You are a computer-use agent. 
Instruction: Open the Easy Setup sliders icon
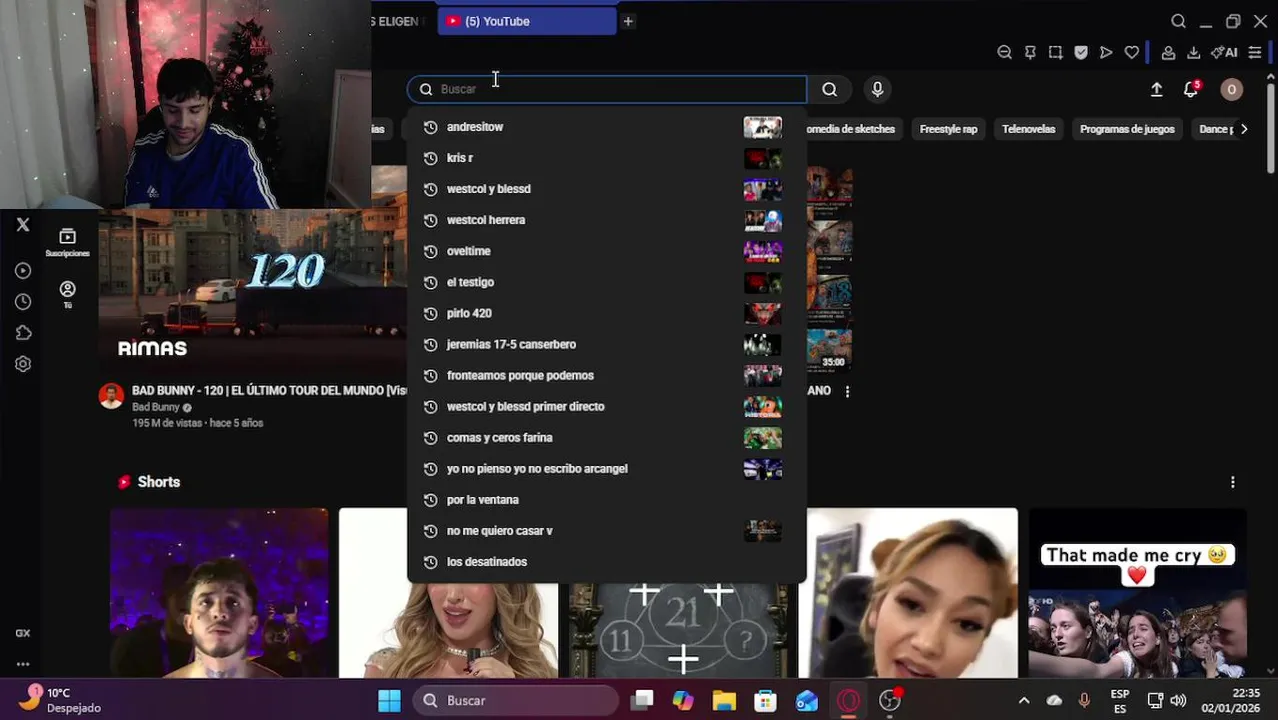click(1254, 52)
